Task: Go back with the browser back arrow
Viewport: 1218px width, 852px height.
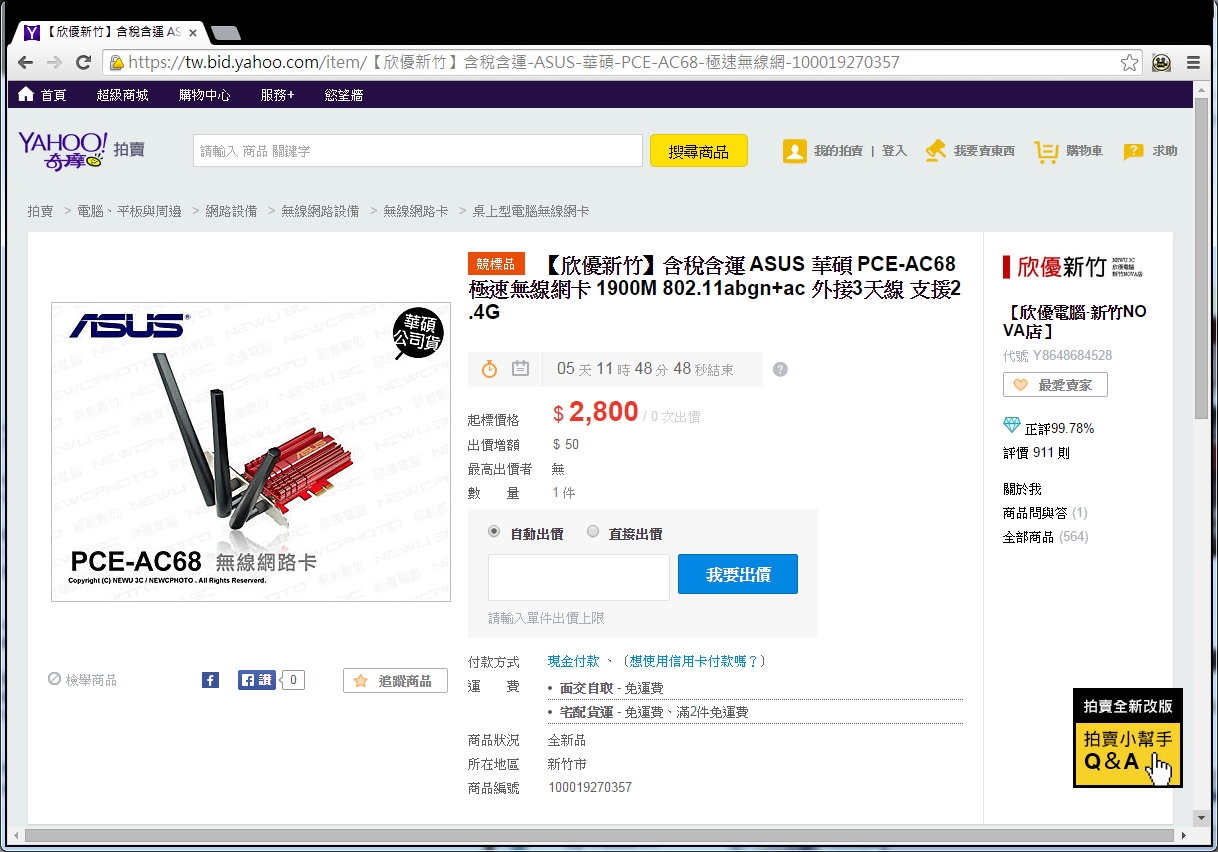Action: [x=26, y=62]
